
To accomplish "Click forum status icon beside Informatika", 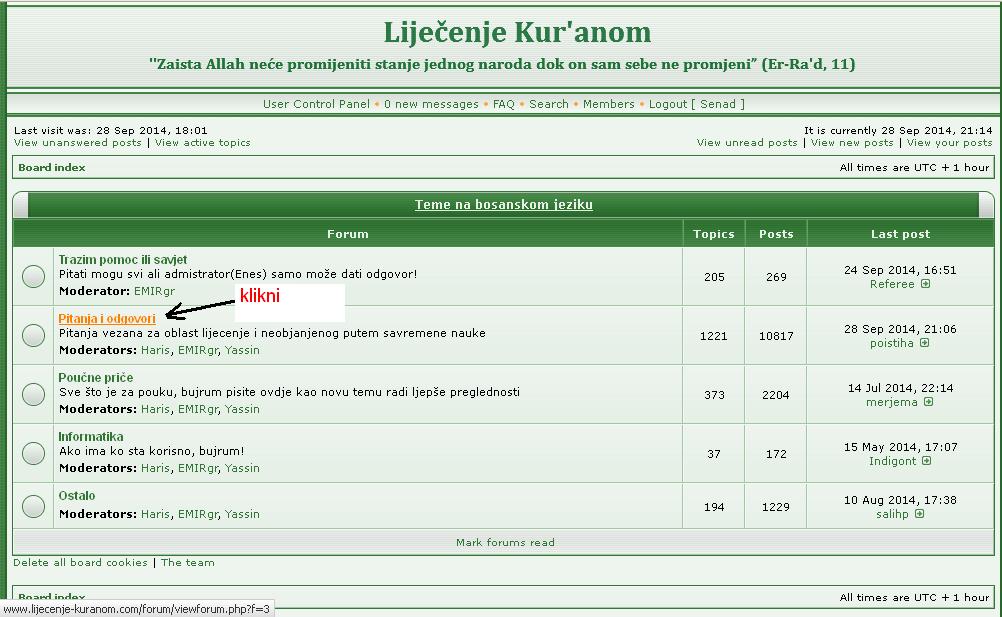I will point(33,453).
